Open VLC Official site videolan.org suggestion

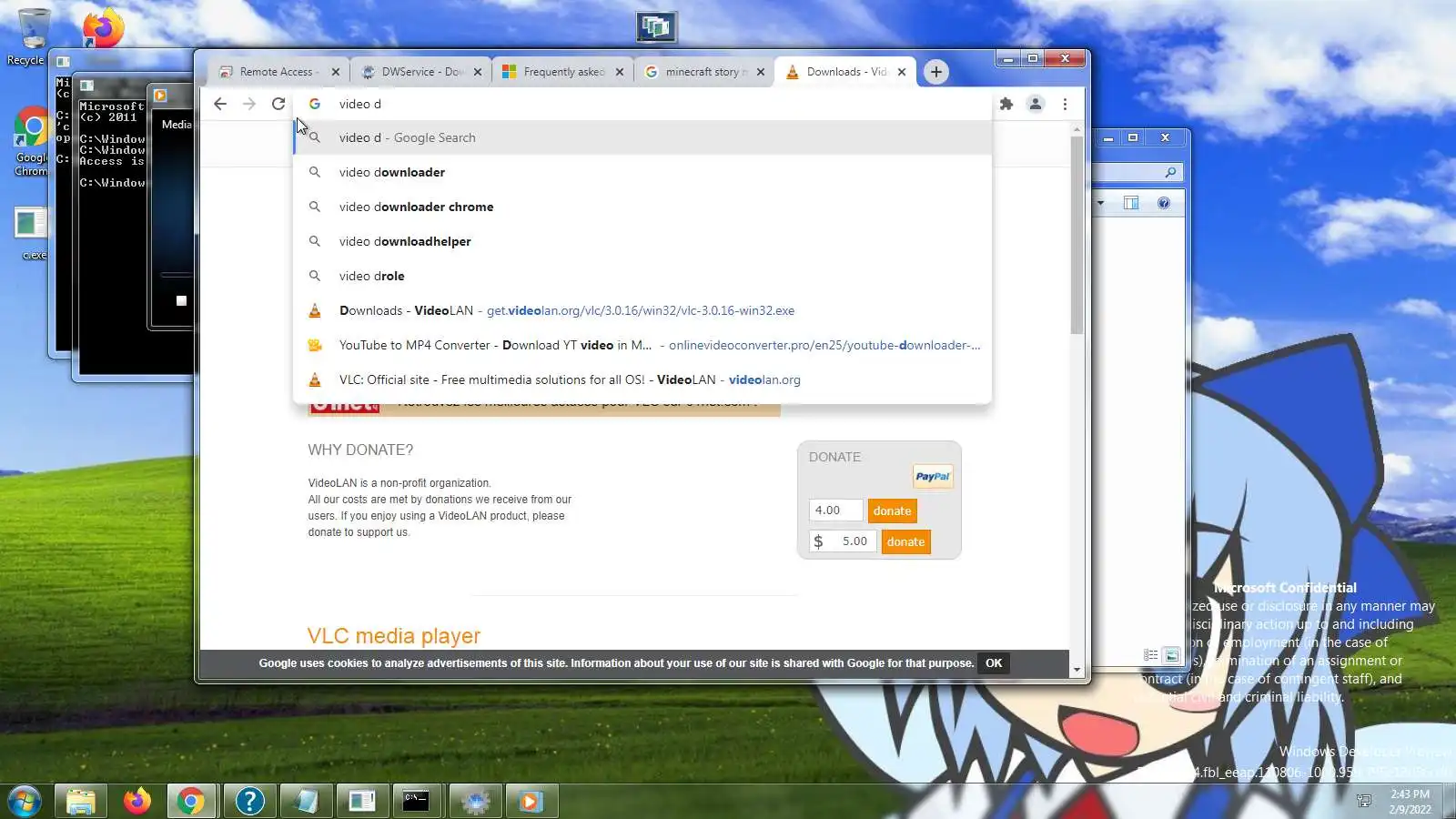click(642, 379)
